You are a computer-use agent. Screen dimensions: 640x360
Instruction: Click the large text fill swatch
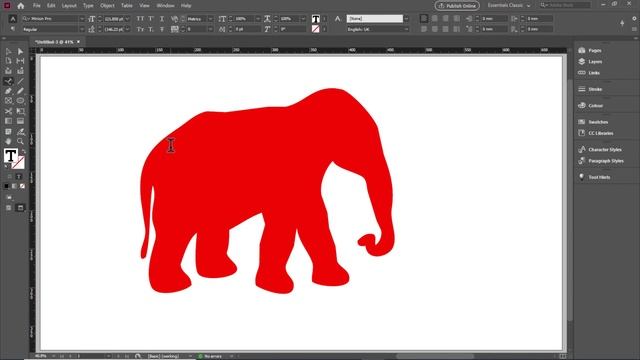(x=11, y=156)
